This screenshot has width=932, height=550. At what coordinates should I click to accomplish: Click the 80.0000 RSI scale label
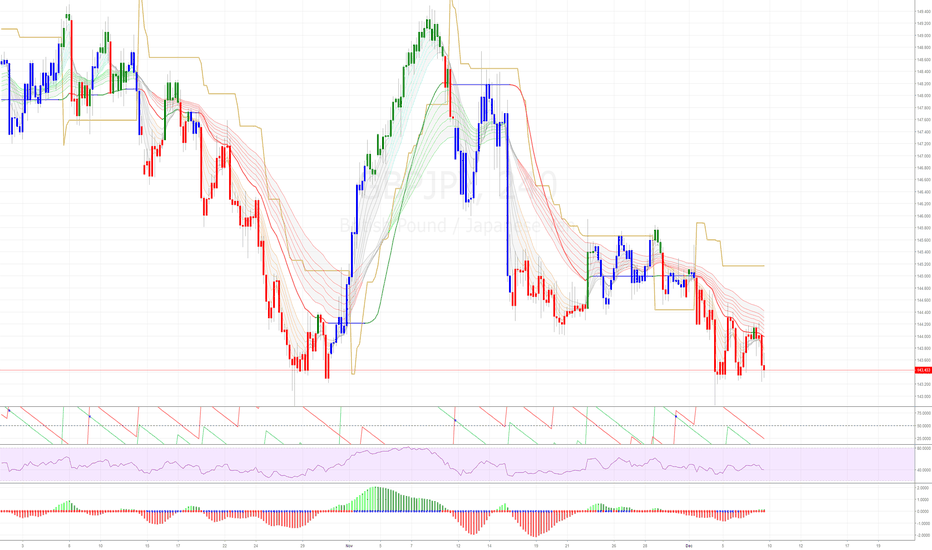tap(924, 449)
